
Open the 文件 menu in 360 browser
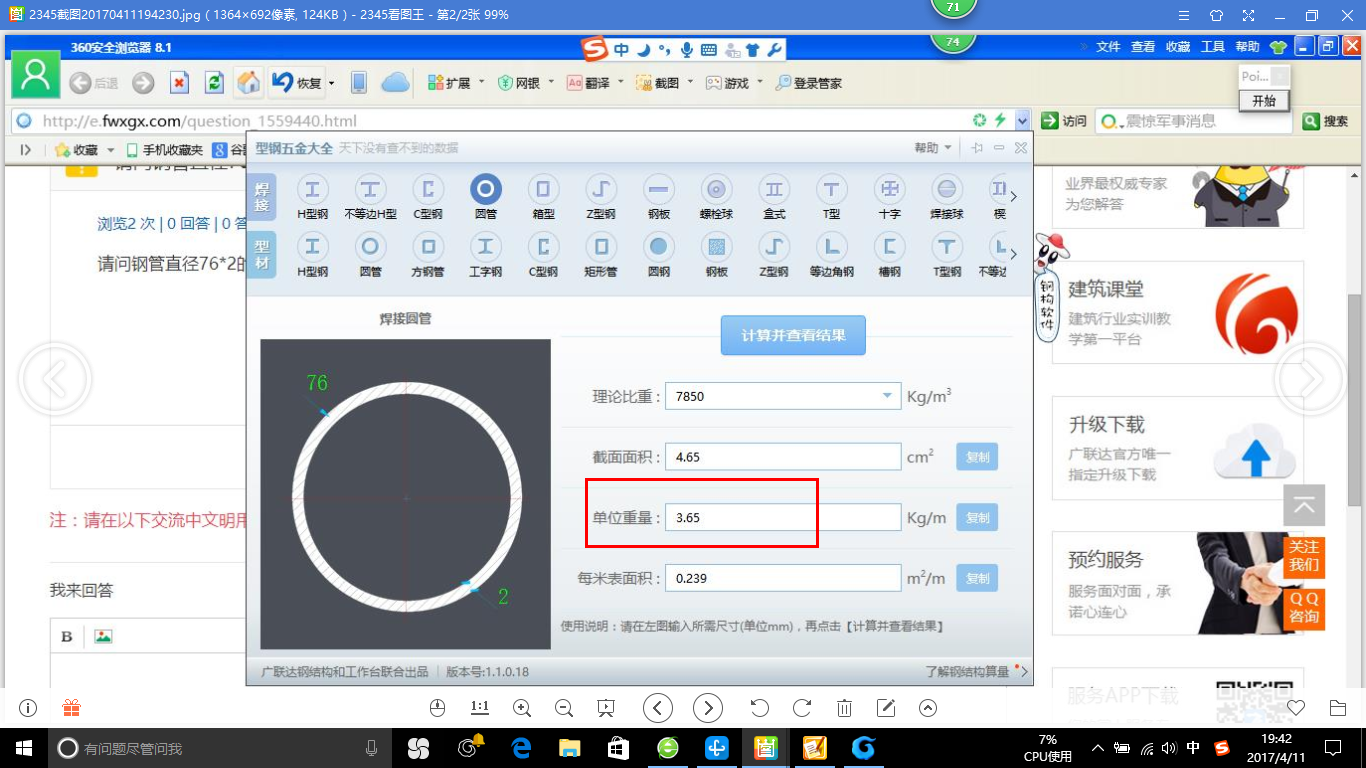point(1108,47)
